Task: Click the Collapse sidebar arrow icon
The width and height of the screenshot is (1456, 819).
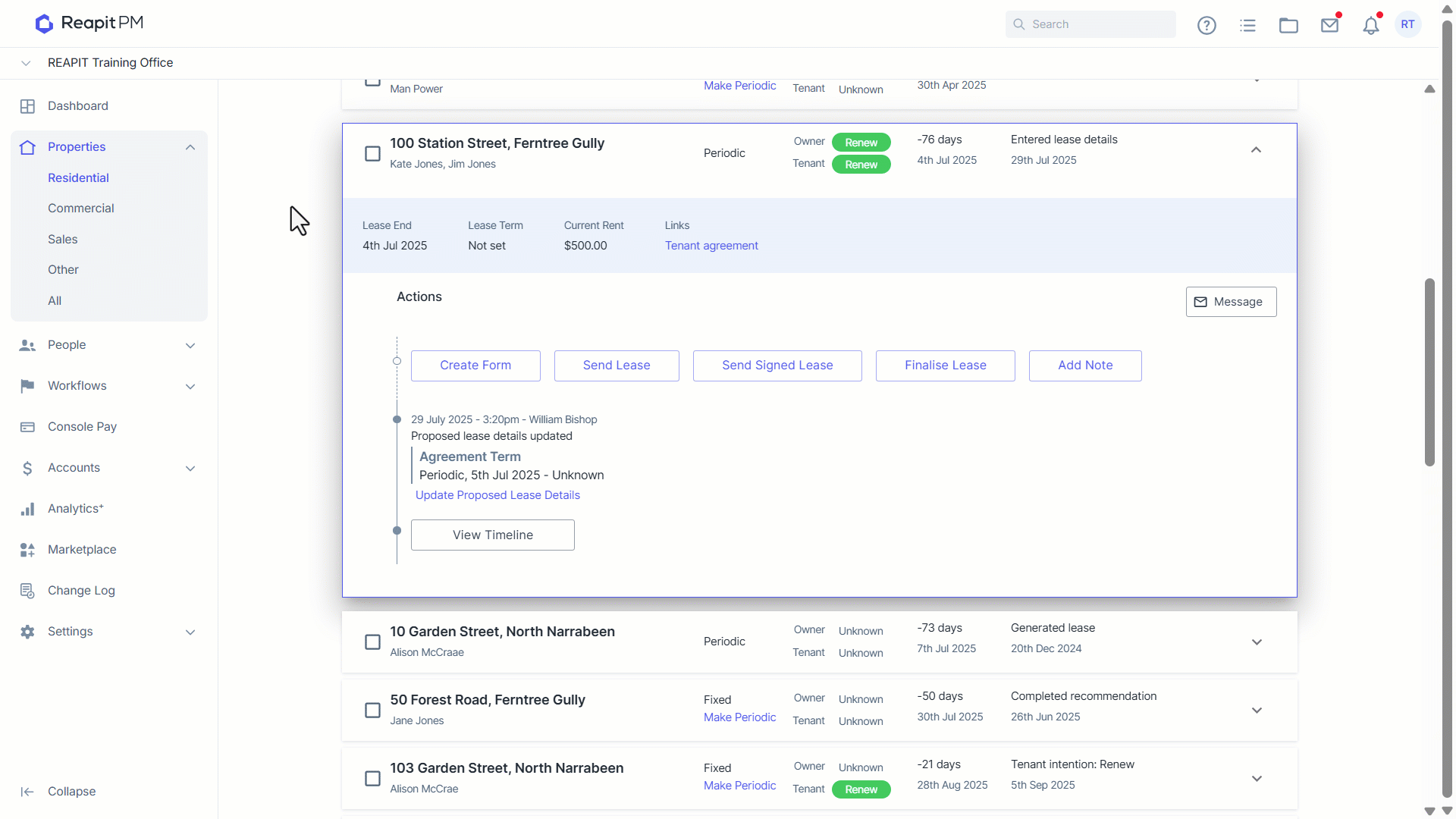Action: pyautogui.click(x=27, y=792)
